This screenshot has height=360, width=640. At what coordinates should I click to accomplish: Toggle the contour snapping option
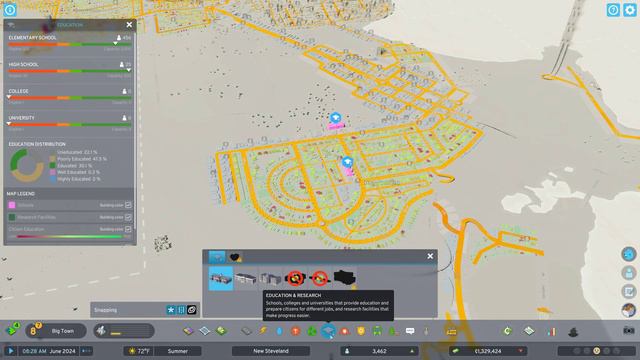click(192, 310)
